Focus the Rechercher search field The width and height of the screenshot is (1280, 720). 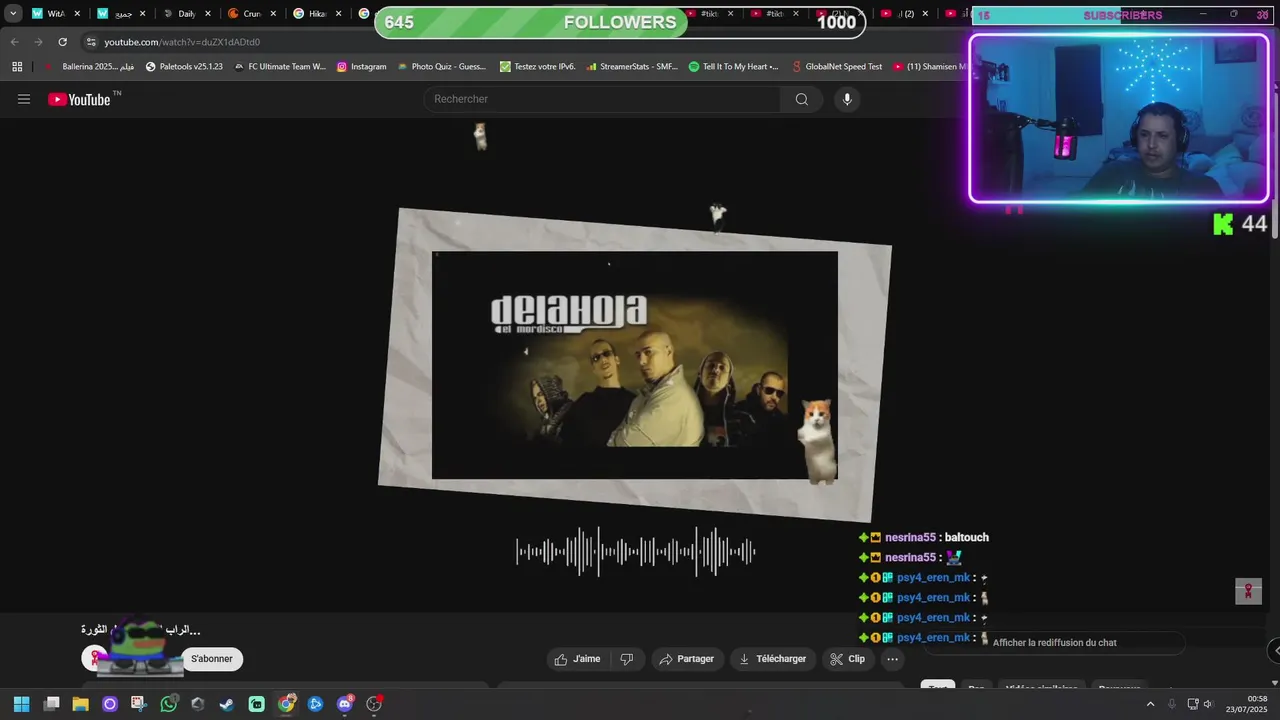[603, 99]
